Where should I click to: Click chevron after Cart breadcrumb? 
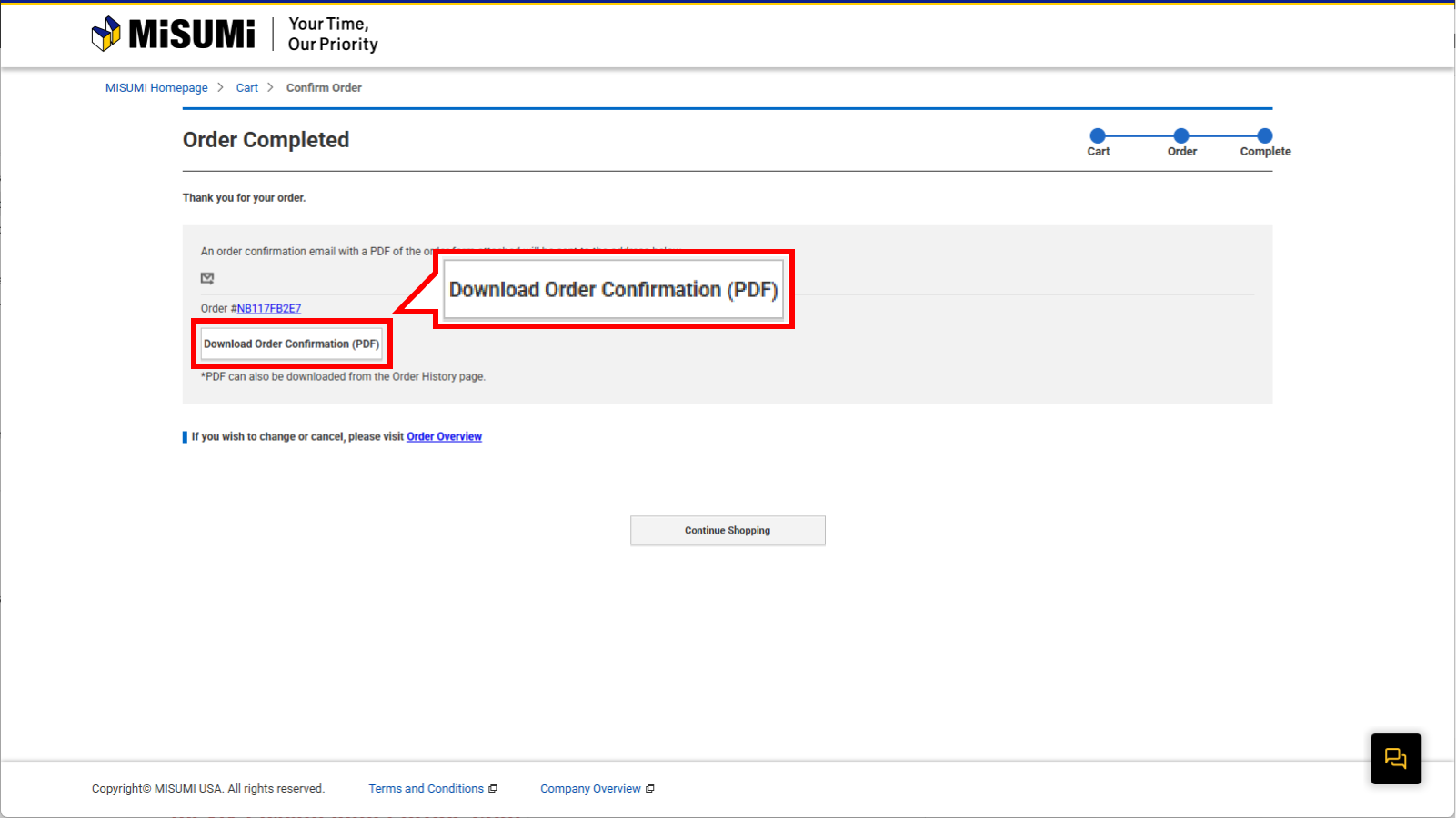[x=270, y=87]
